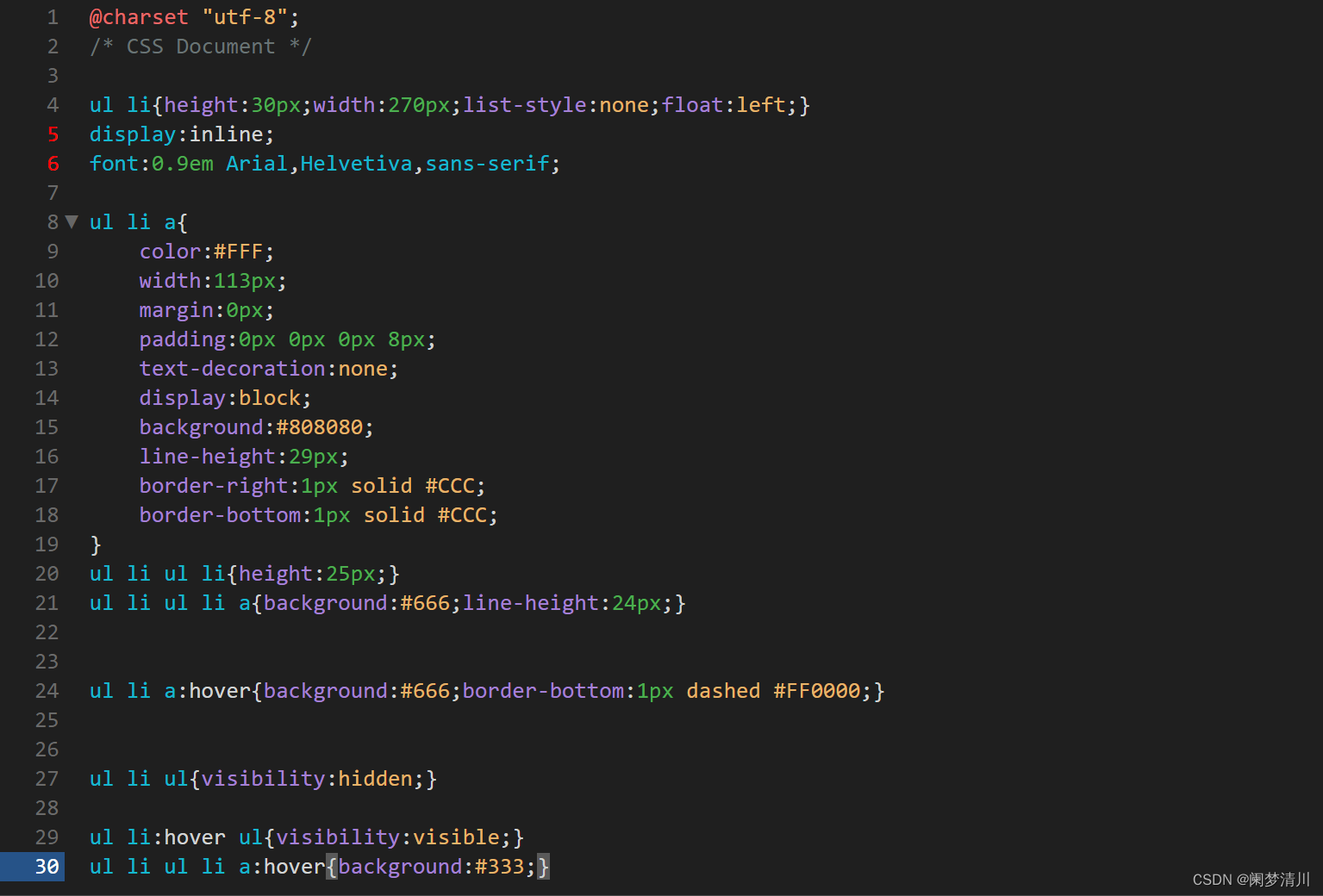Click the list-style:none declaration
The width and height of the screenshot is (1323, 896).
[x=556, y=105]
